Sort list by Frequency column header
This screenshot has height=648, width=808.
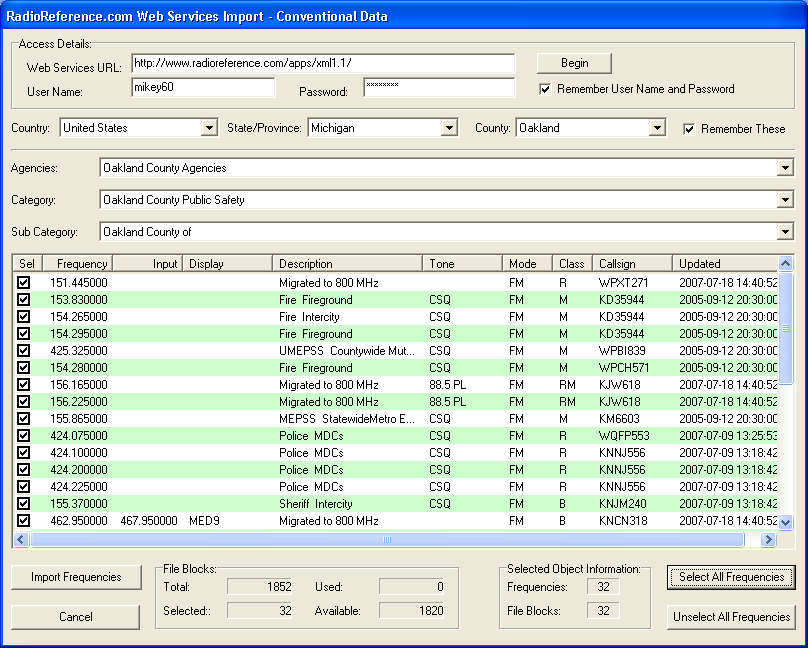(77, 264)
